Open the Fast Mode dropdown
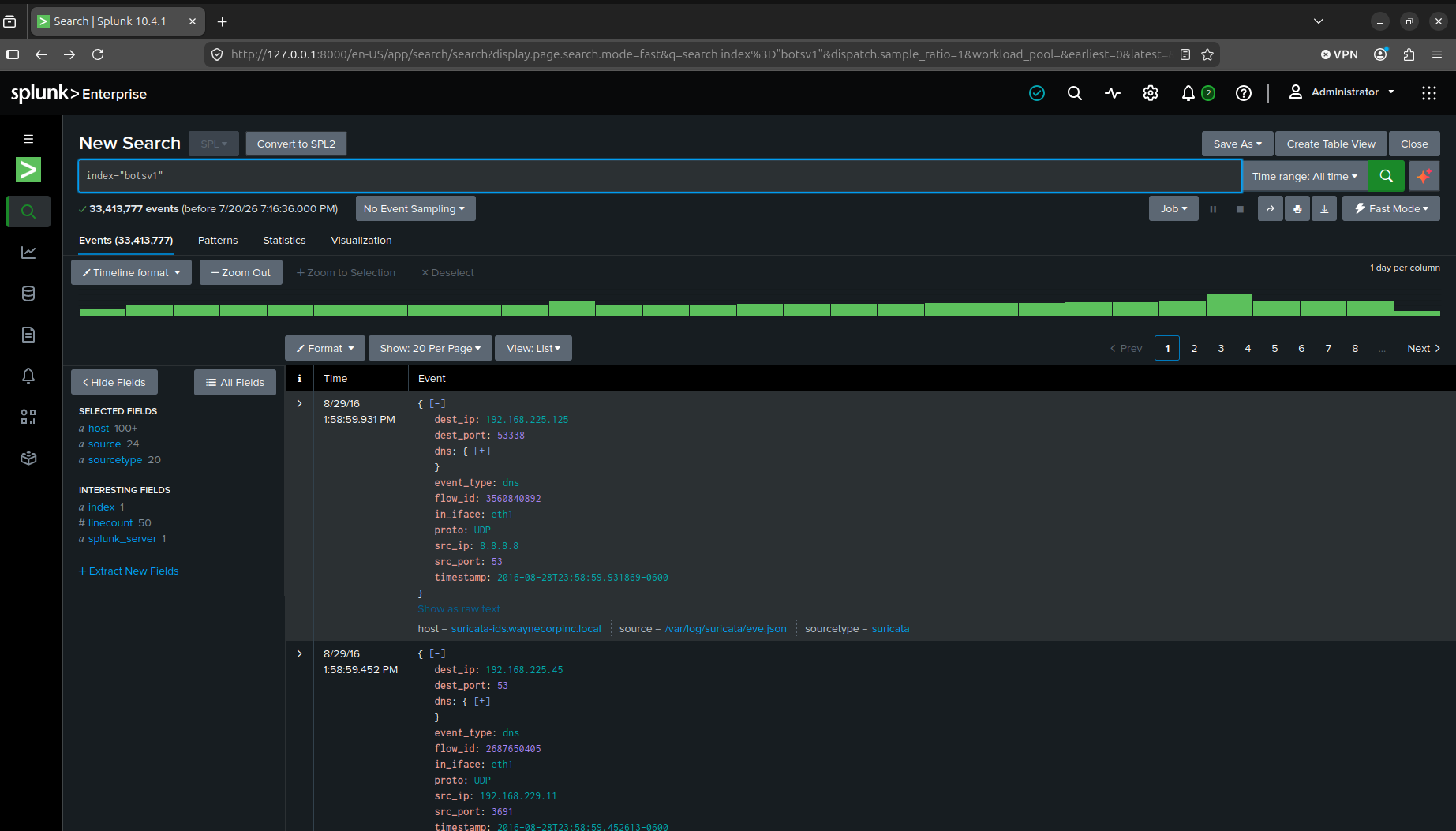 coord(1391,208)
